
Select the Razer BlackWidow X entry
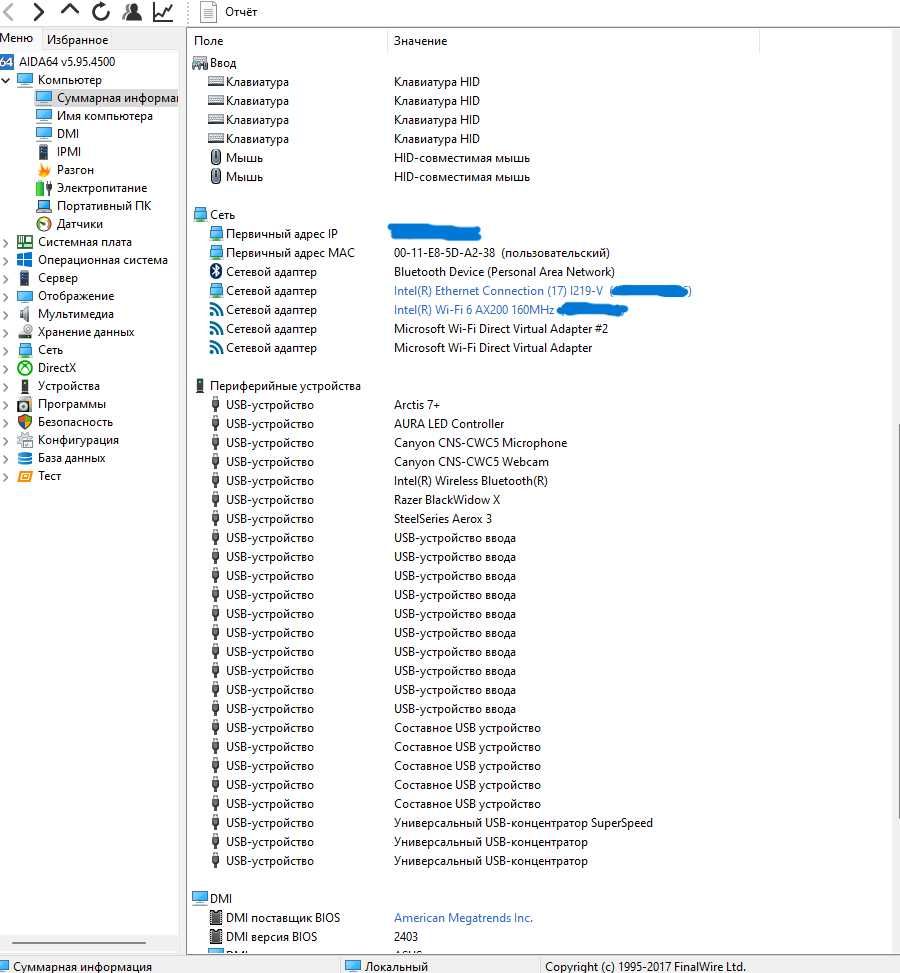tap(446, 500)
